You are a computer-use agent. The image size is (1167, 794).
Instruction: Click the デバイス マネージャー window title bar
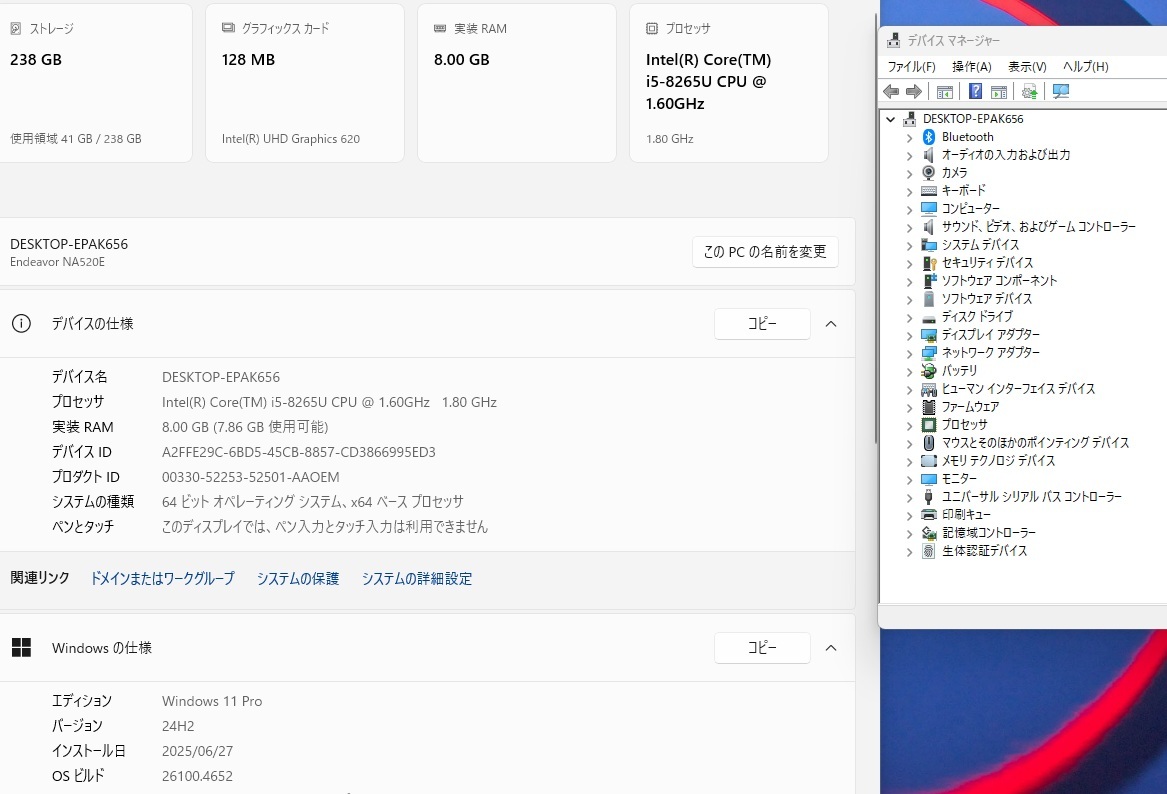click(1023, 40)
